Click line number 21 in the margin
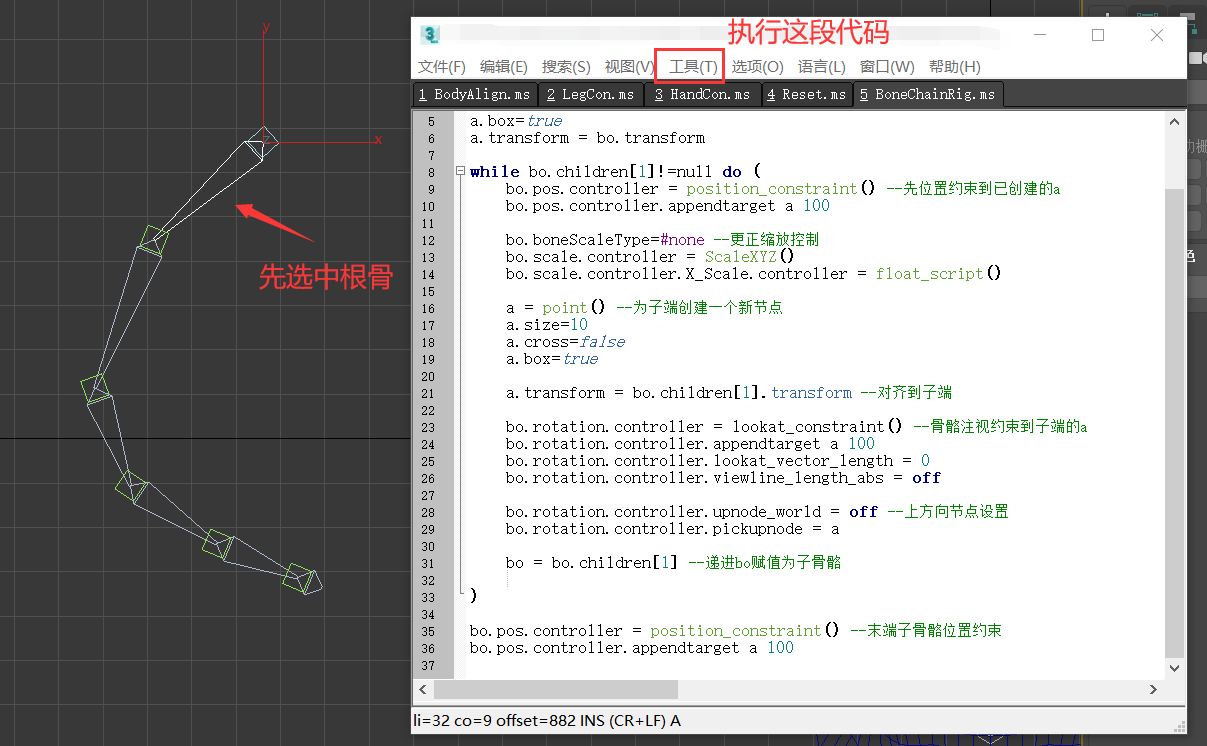1207x746 pixels. point(428,393)
